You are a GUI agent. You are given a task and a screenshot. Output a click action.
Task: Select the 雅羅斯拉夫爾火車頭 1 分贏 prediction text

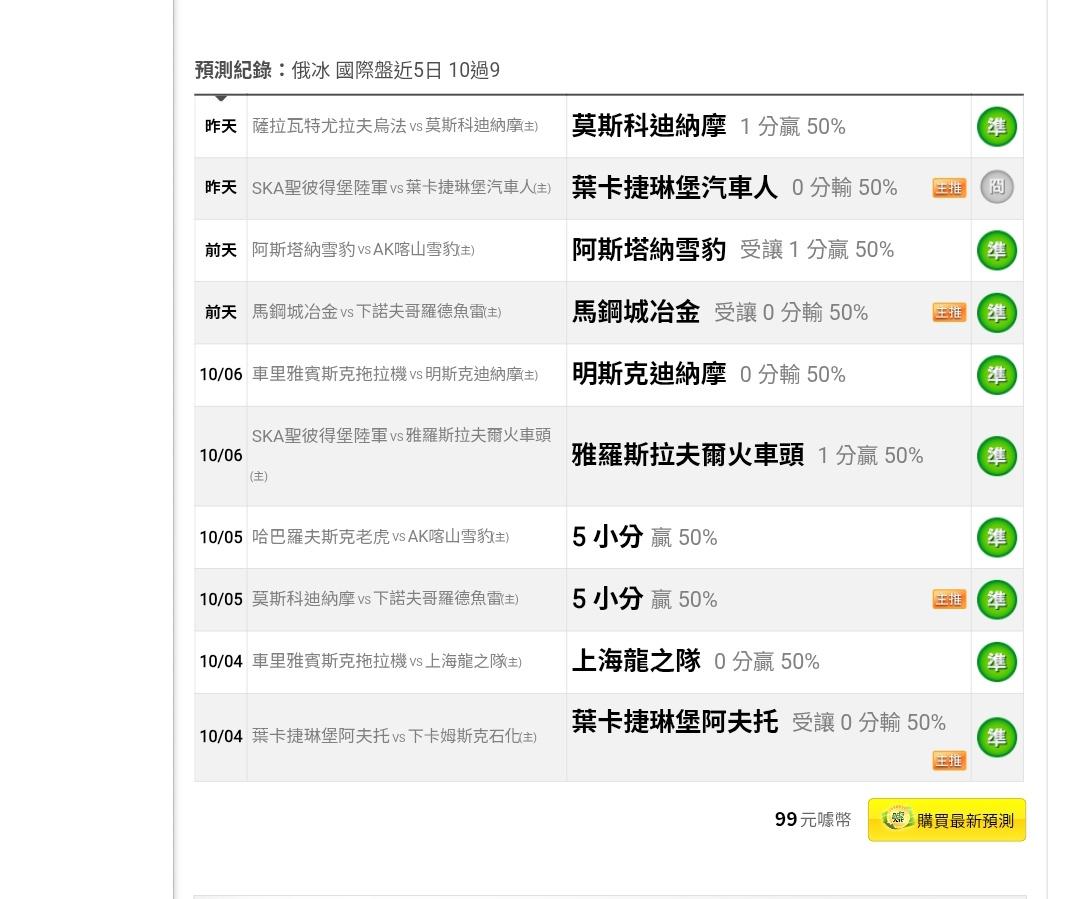pyautogui.click(x=747, y=456)
